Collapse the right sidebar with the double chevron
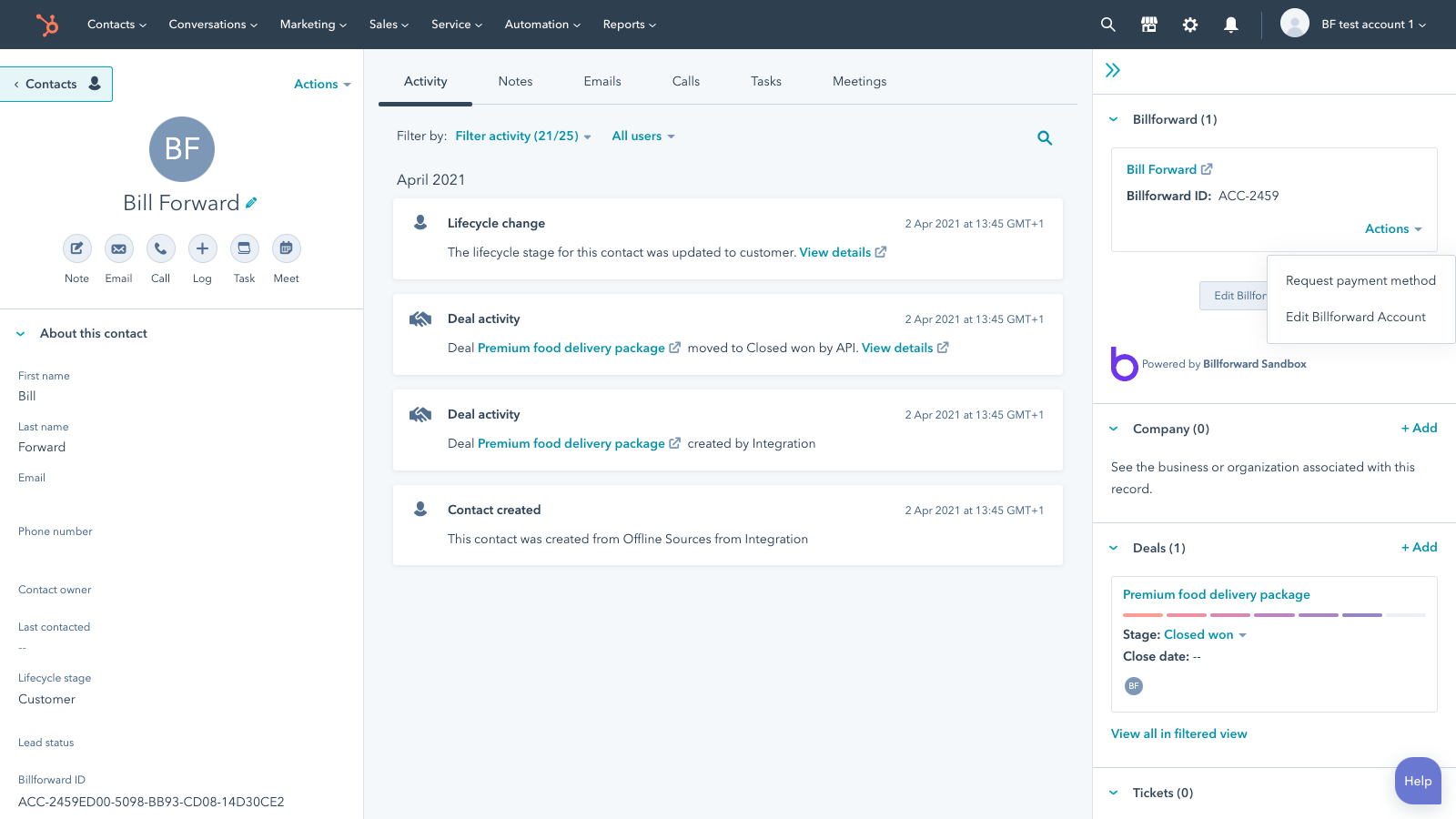 (x=1113, y=69)
